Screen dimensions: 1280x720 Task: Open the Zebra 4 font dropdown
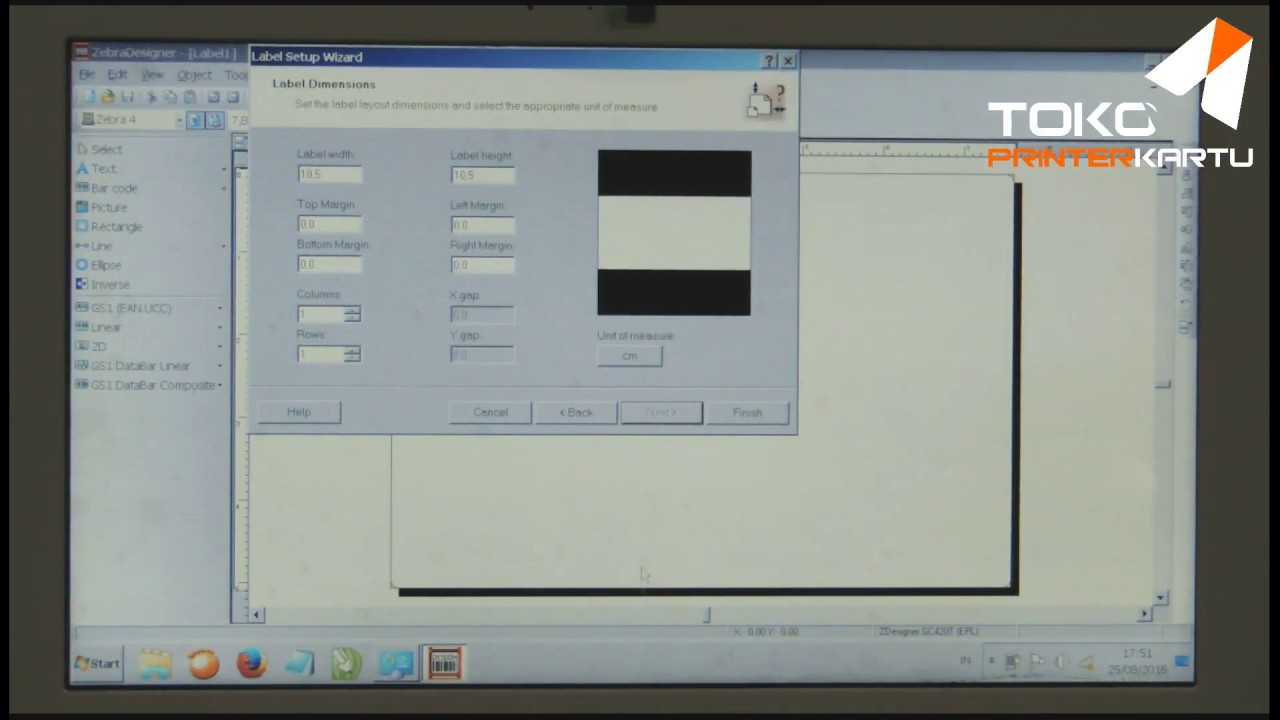click(x=179, y=120)
